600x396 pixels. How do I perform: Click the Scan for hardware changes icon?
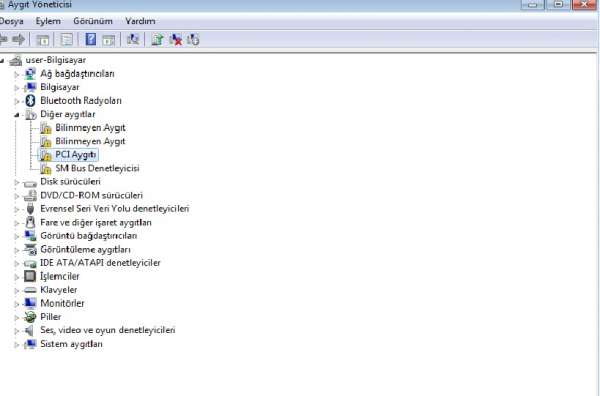pyautogui.click(x=133, y=39)
